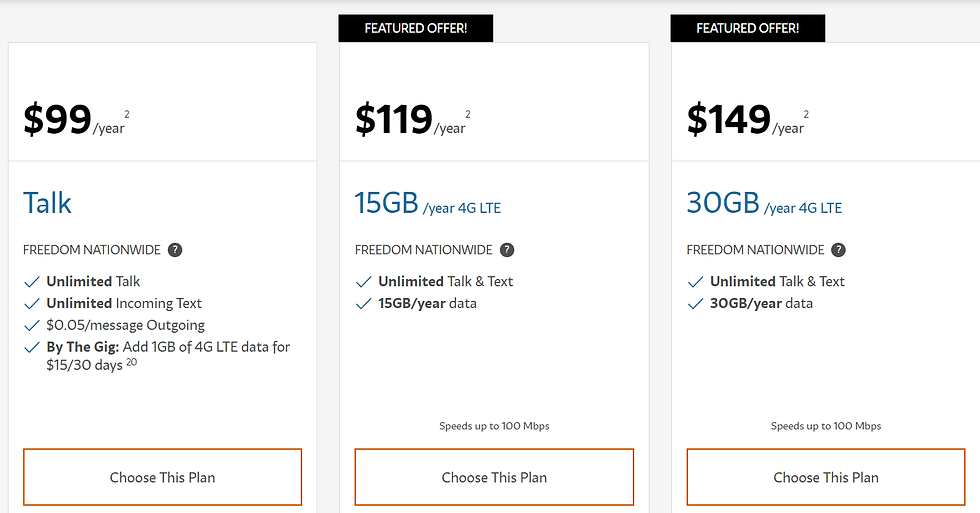This screenshot has height=513, width=980.
Task: Click the checkmark beside $0.05/message Outgoing
Action: pyautogui.click(x=32, y=326)
